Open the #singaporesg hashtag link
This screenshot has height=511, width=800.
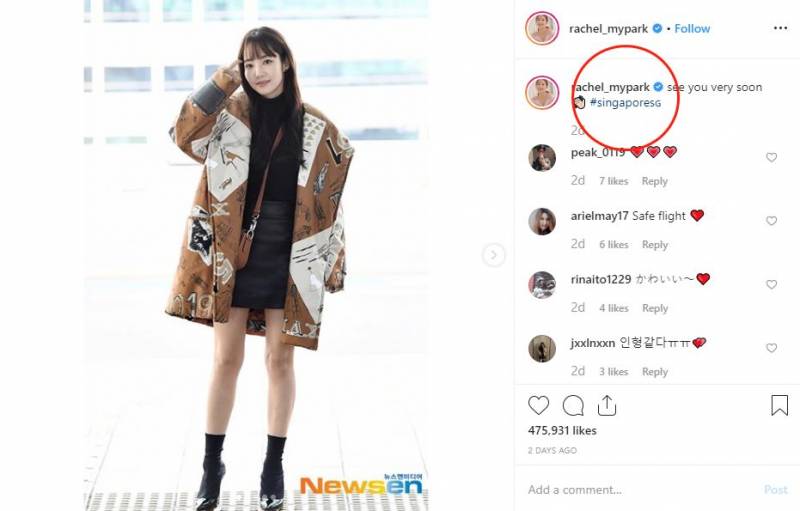pos(625,103)
